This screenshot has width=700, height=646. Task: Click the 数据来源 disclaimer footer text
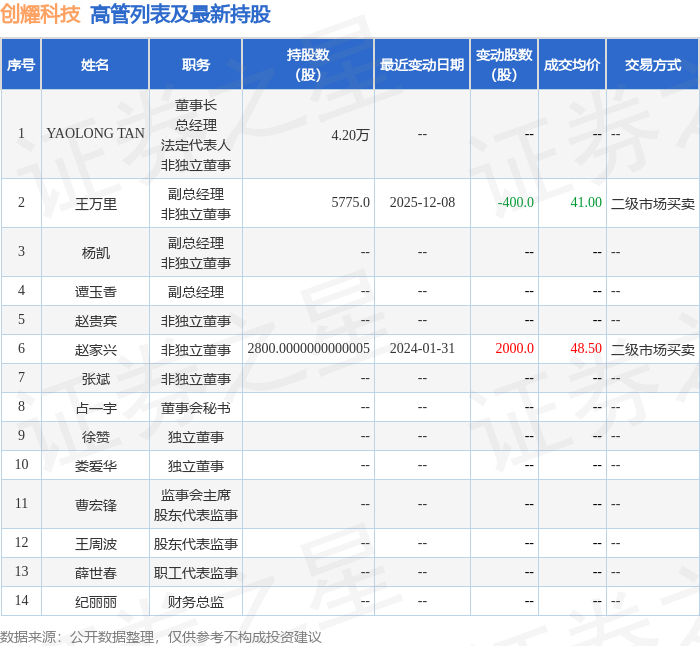pyautogui.click(x=161, y=637)
